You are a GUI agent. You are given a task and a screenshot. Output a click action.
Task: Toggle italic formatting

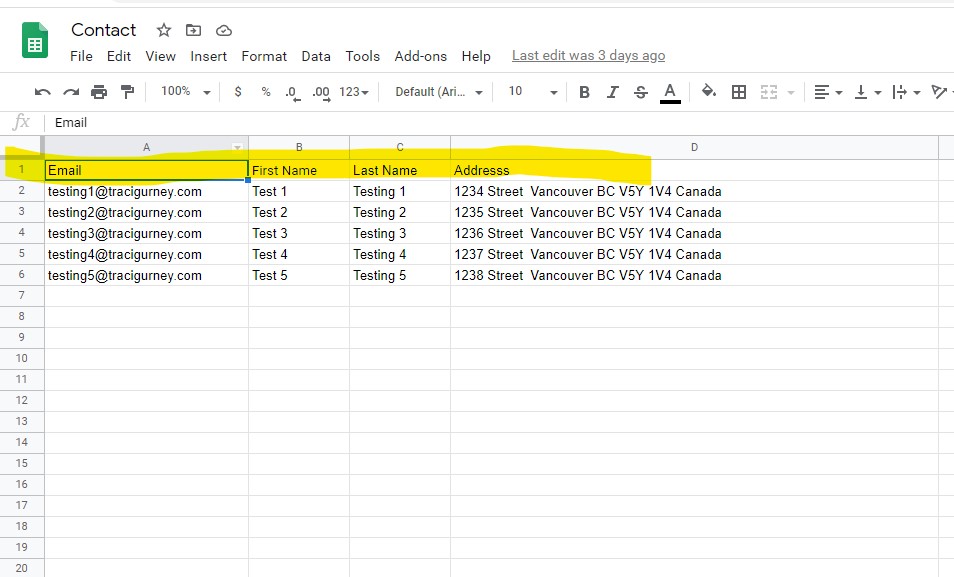coord(612,91)
